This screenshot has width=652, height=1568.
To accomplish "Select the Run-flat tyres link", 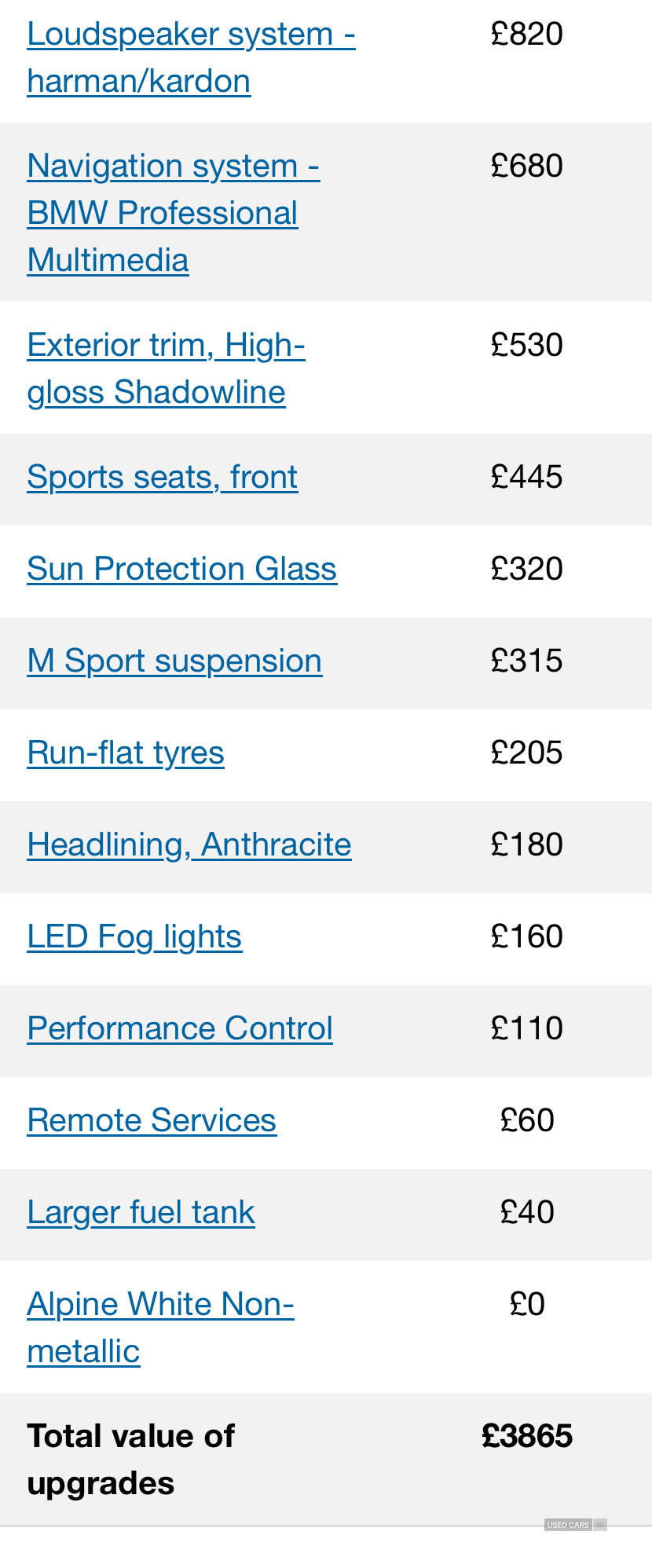I will 126,753.
